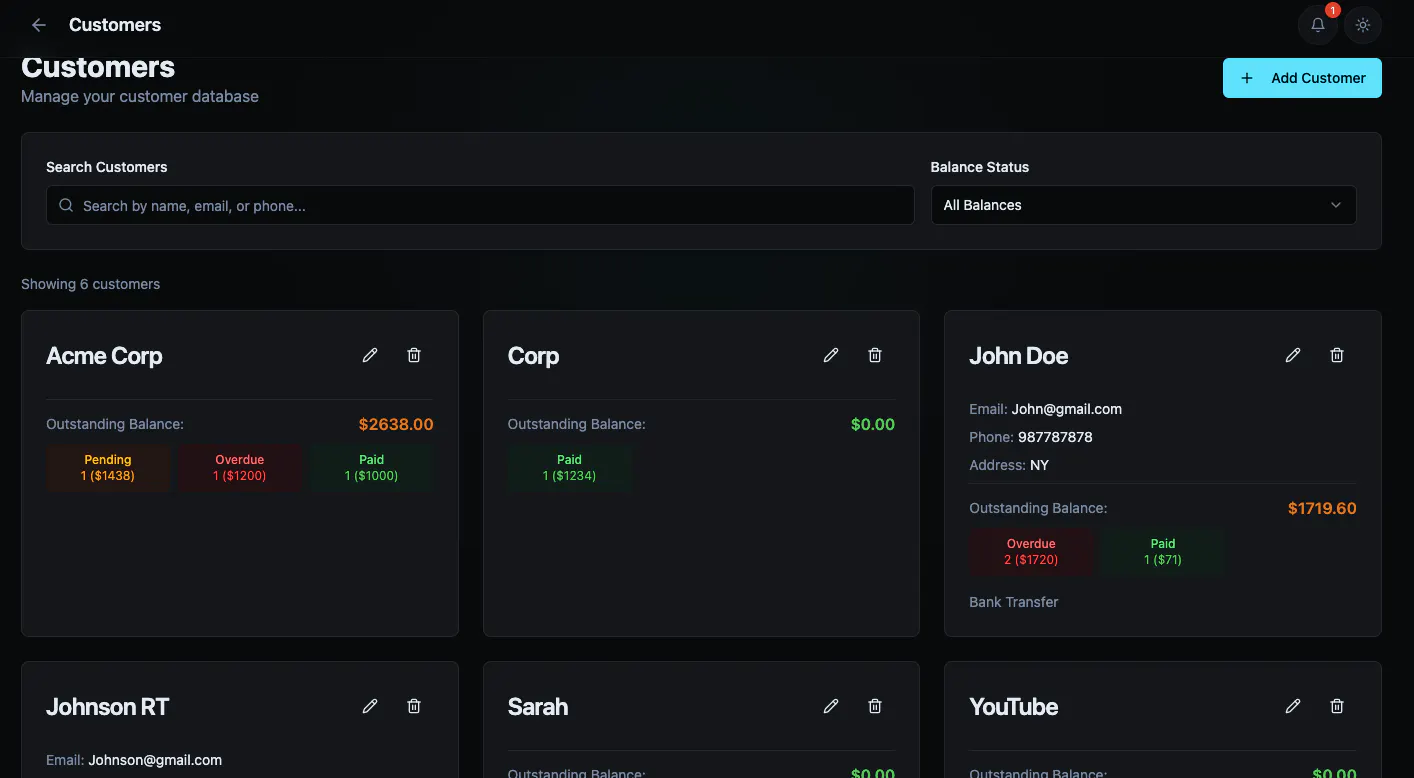This screenshot has width=1414, height=778.
Task: Click the Customers title in top bar
Action: 115,25
